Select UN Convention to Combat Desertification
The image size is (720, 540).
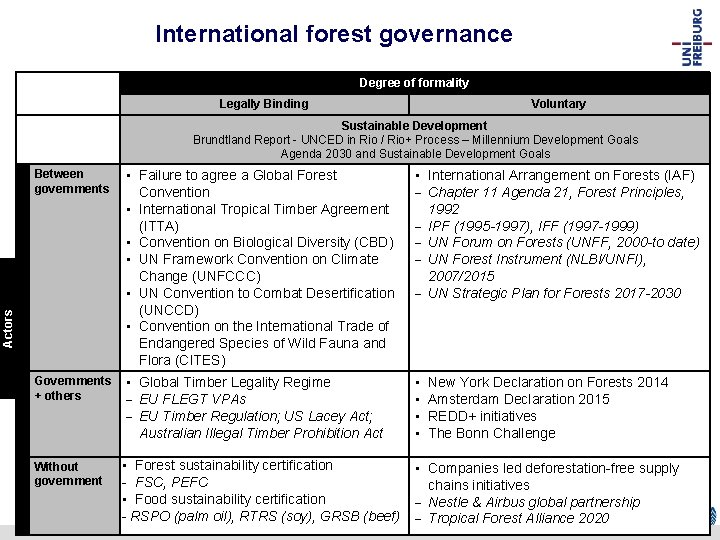pyautogui.click(x=266, y=301)
